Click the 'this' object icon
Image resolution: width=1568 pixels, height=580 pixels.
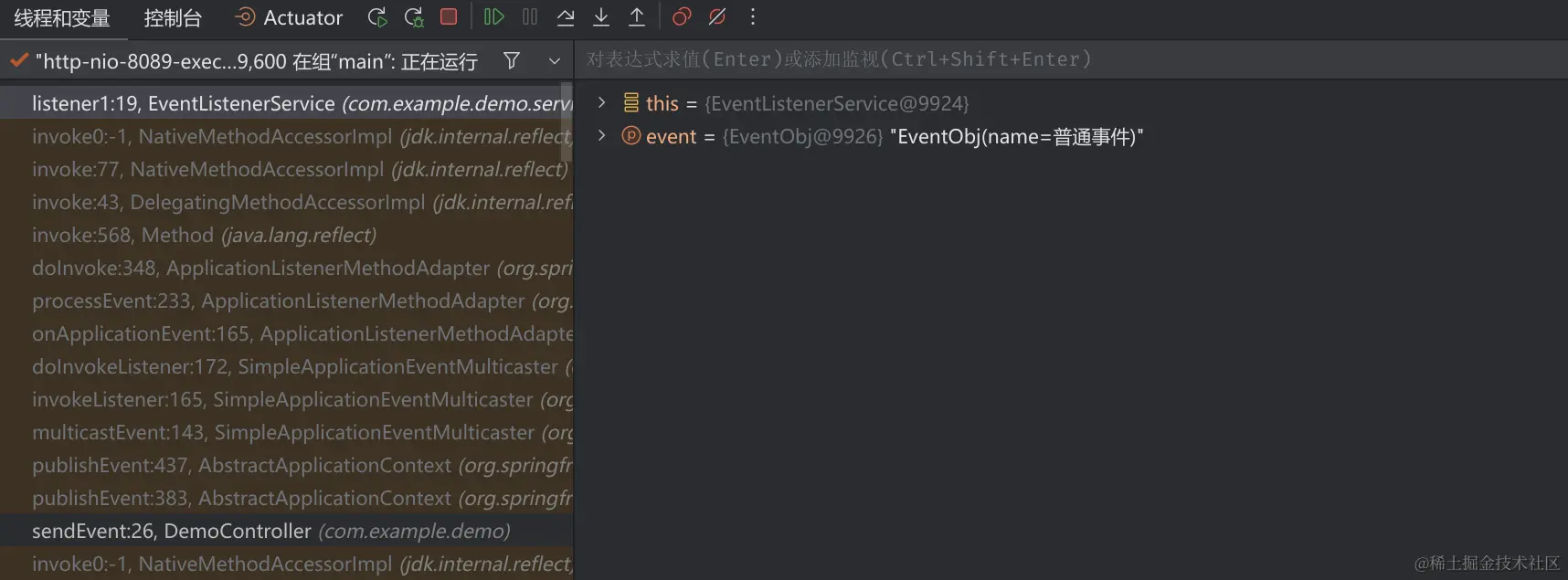(x=630, y=102)
